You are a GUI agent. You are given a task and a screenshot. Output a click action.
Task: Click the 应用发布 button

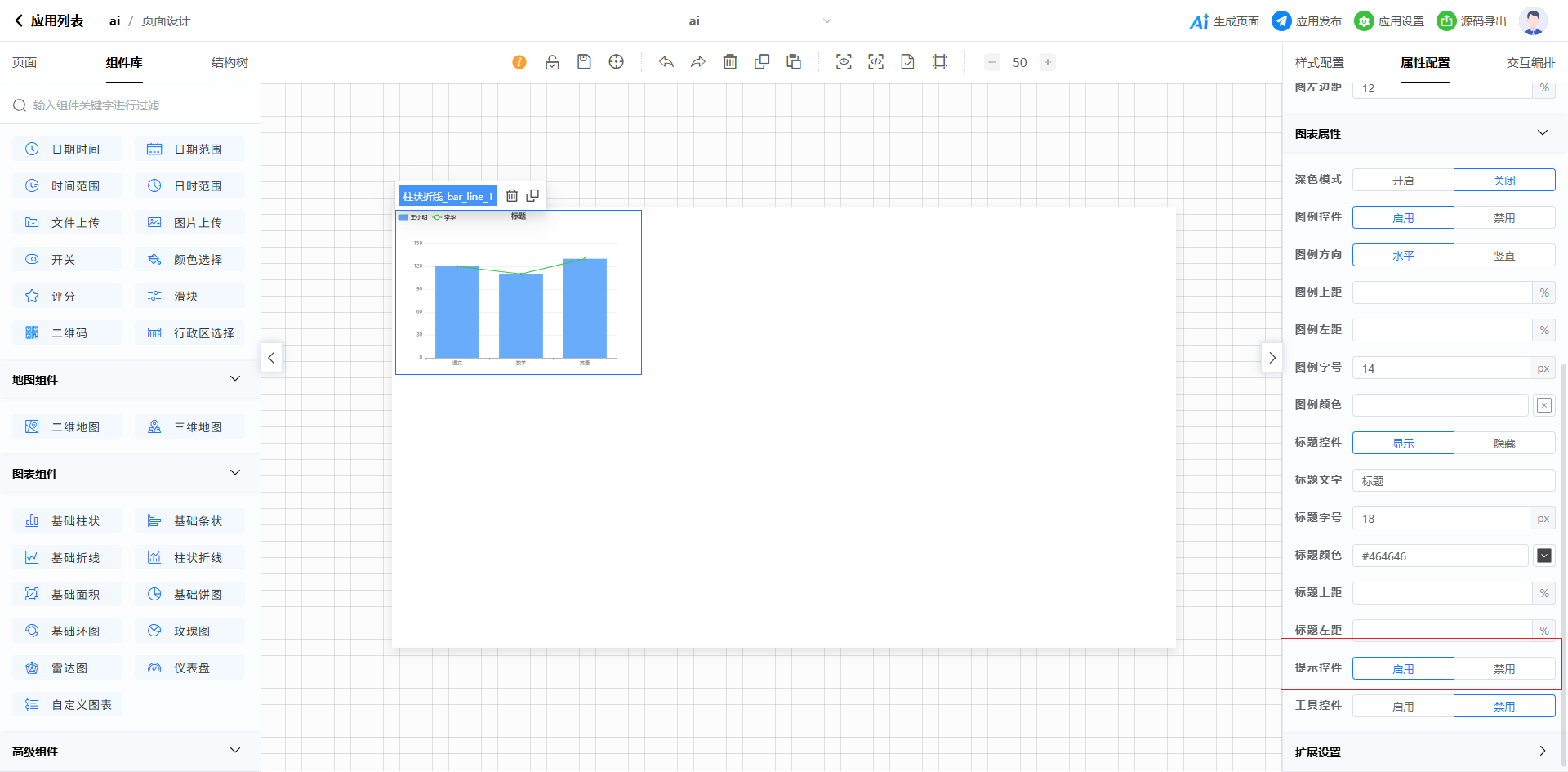point(1307,21)
